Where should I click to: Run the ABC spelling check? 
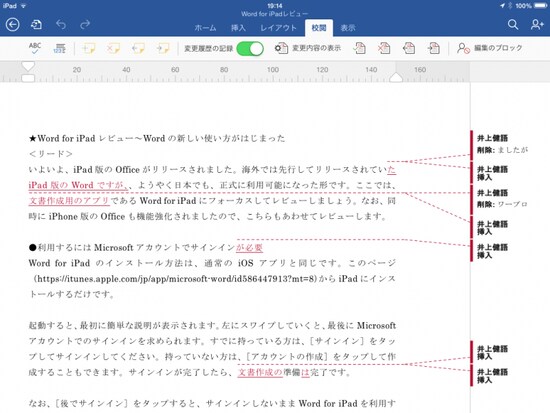pyautogui.click(x=35, y=48)
